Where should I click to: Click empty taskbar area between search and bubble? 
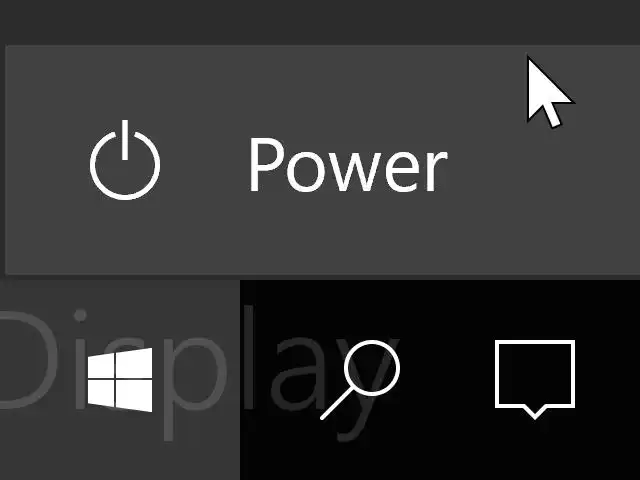click(x=447, y=380)
